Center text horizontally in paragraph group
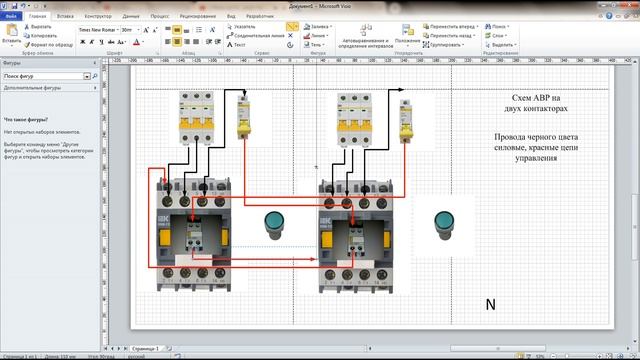The height and width of the screenshot is (360, 640). [177, 42]
